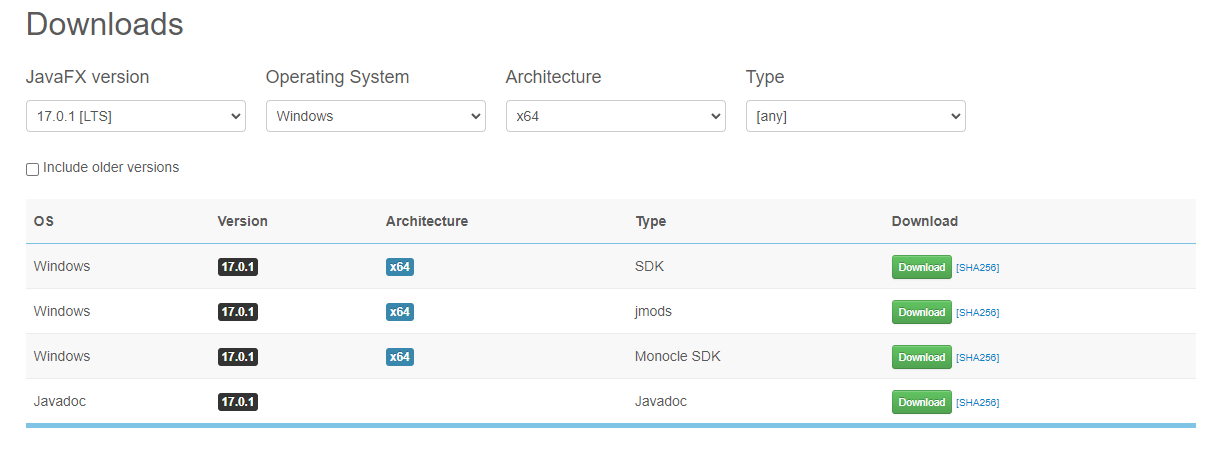Download the Windows SDK package

(922, 267)
